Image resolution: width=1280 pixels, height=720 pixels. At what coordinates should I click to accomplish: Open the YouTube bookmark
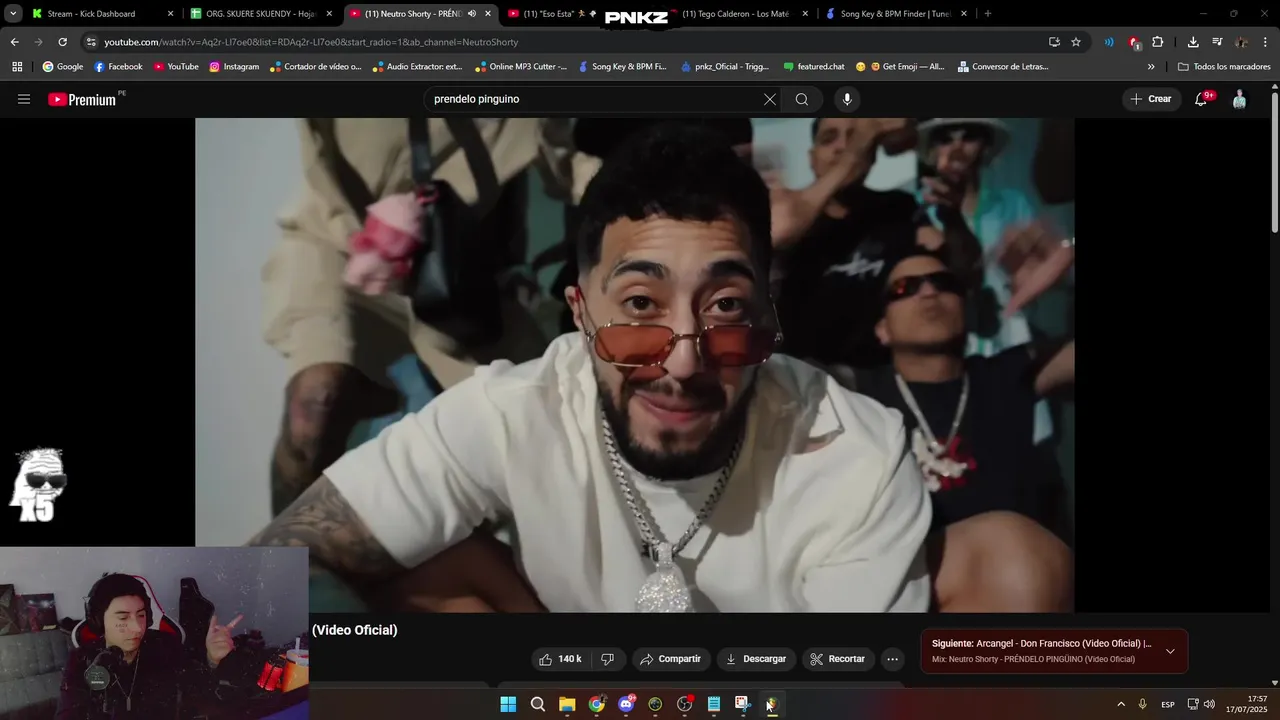point(176,67)
